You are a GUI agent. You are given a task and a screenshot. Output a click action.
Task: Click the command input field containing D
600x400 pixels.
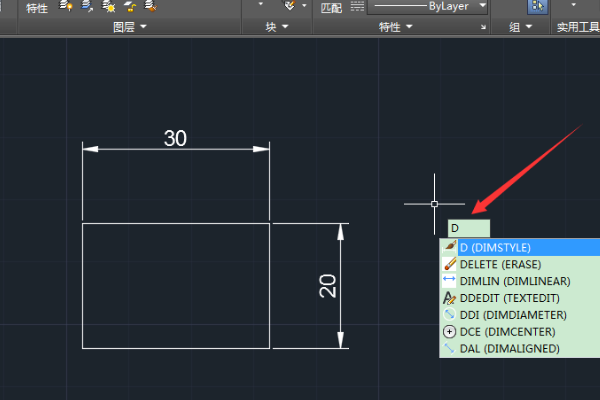[x=468, y=228]
